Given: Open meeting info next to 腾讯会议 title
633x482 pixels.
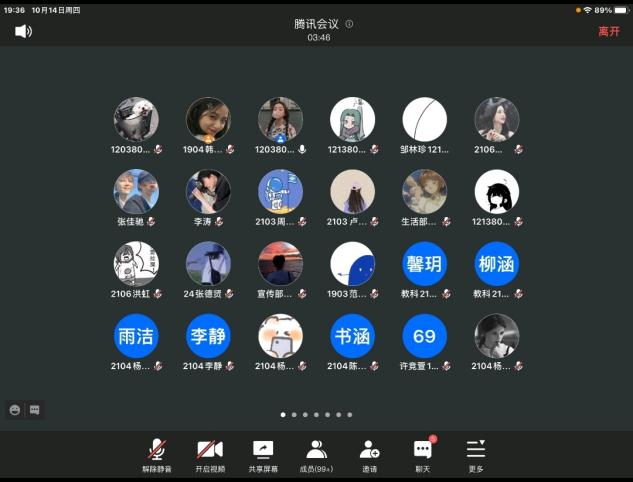Looking at the screenshot, I should click(x=349, y=24).
